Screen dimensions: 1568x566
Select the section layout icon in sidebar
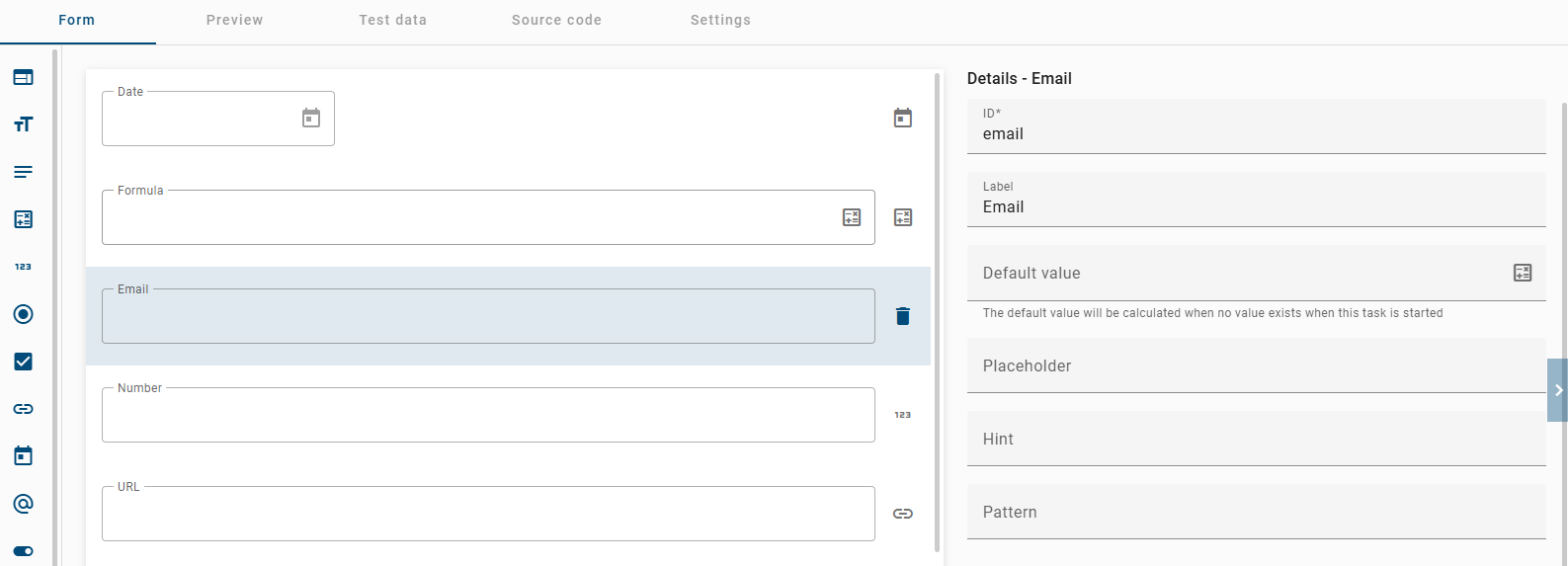pyautogui.click(x=24, y=77)
